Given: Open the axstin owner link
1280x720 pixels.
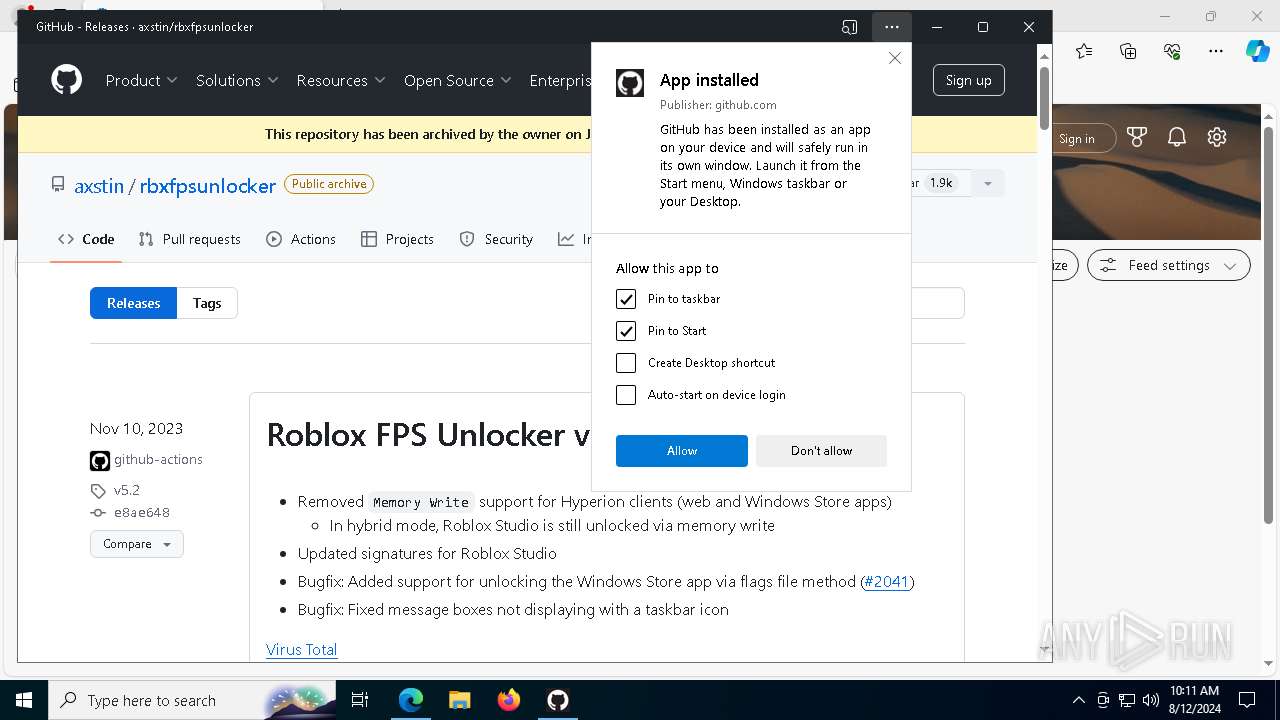Looking at the screenshot, I should point(99,186).
